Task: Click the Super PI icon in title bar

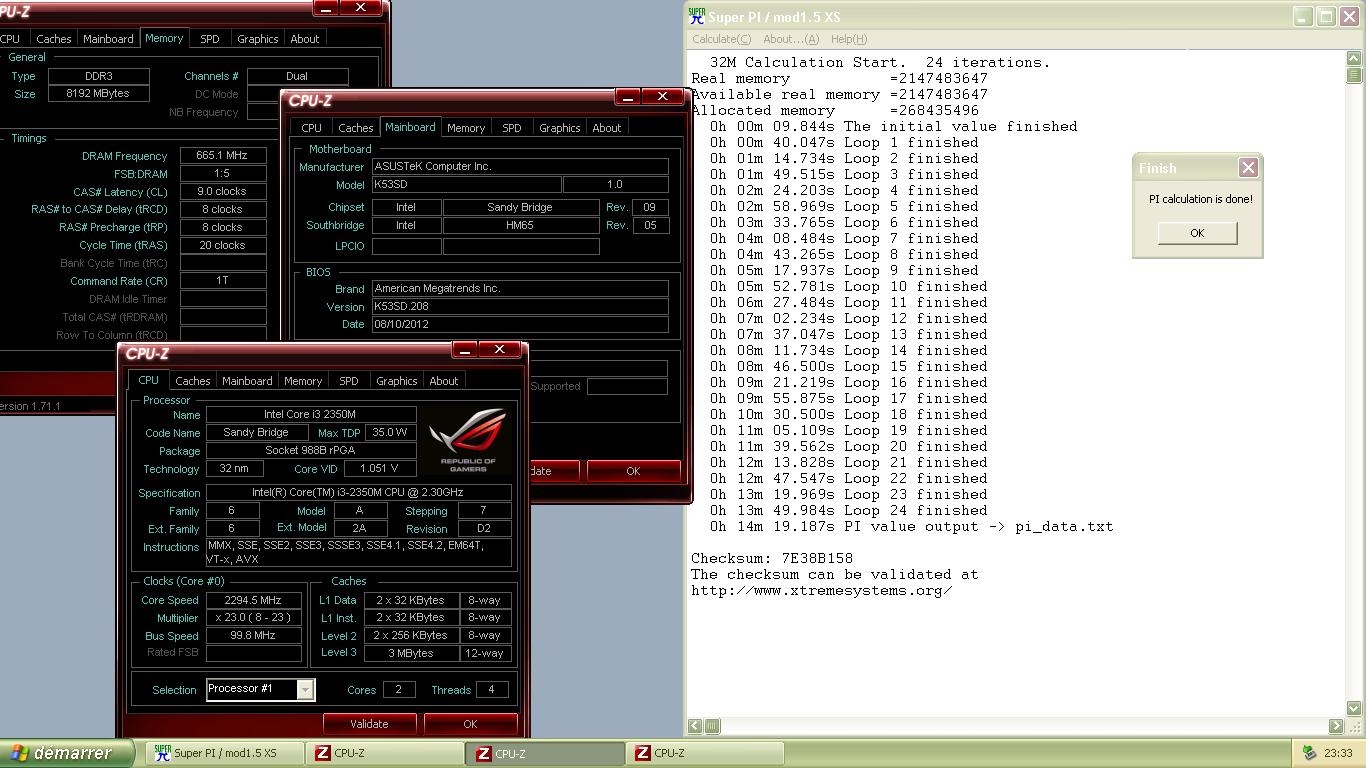Action: (x=696, y=15)
